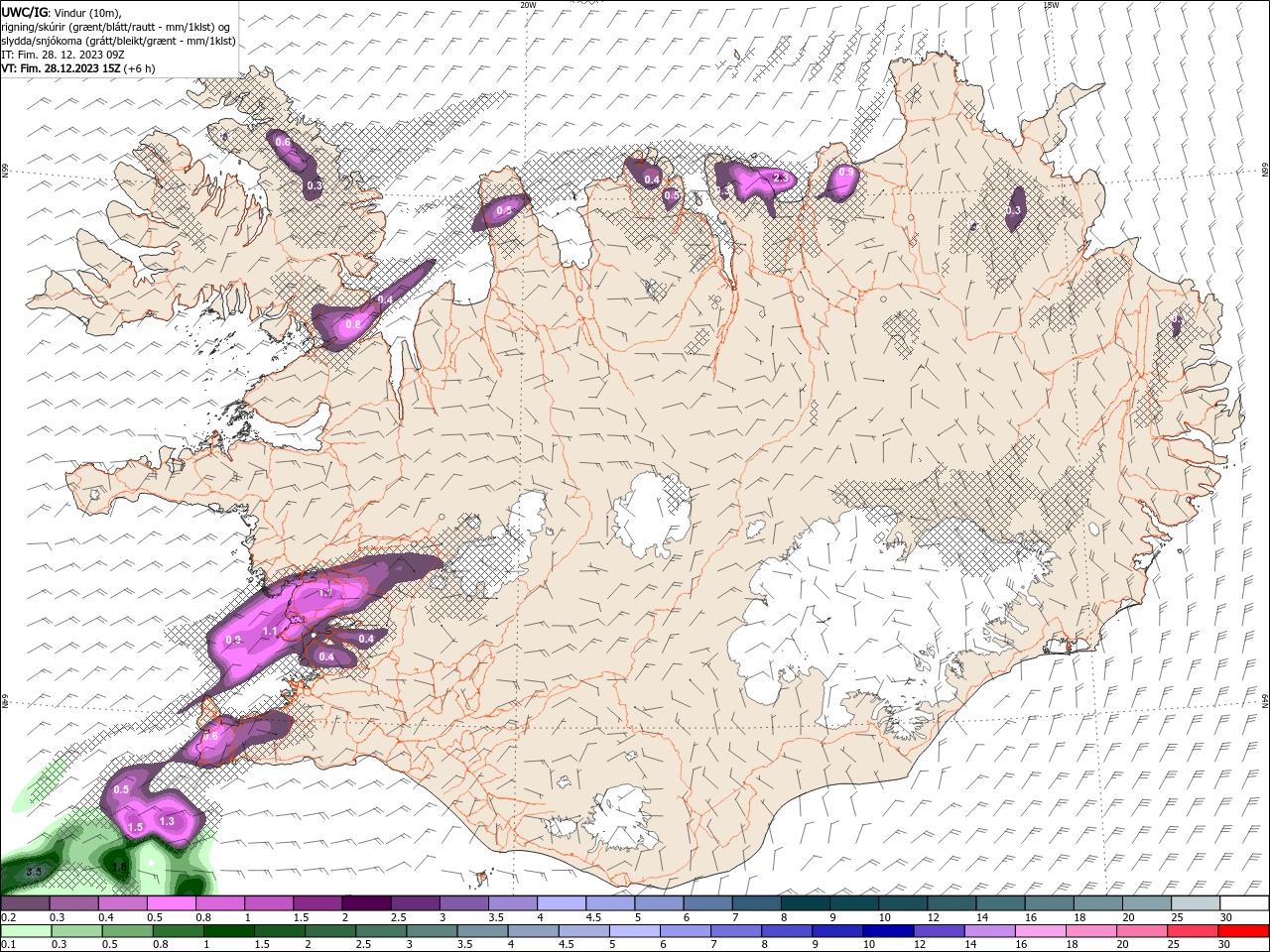Viewport: 1270px width, 952px height.
Task: Click the 'slydda/snjókoma' legend description line
Action: tap(118, 40)
